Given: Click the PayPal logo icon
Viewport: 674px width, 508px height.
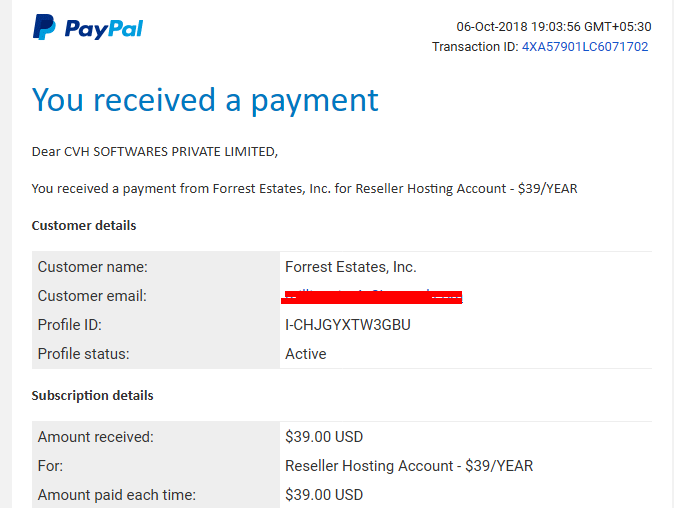Looking at the screenshot, I should click(44, 27).
